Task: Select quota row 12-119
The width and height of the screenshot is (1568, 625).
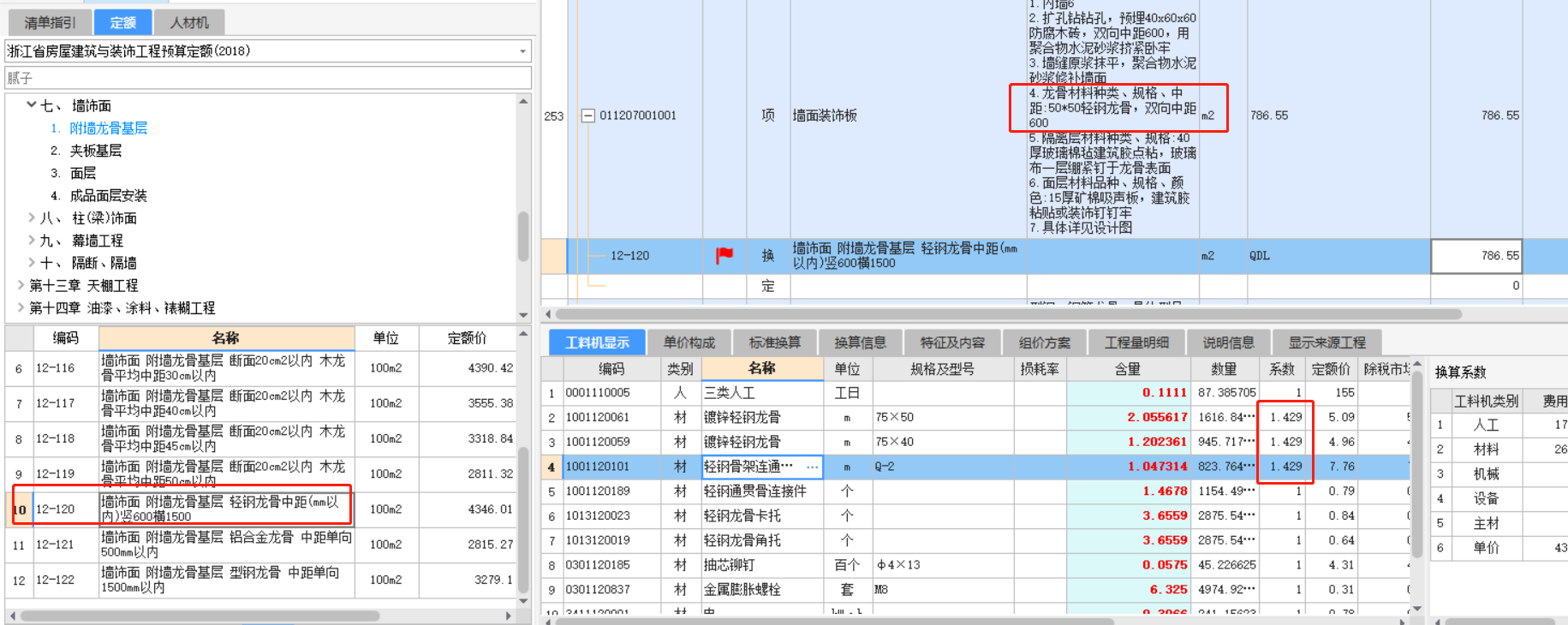Action: click(x=260, y=473)
